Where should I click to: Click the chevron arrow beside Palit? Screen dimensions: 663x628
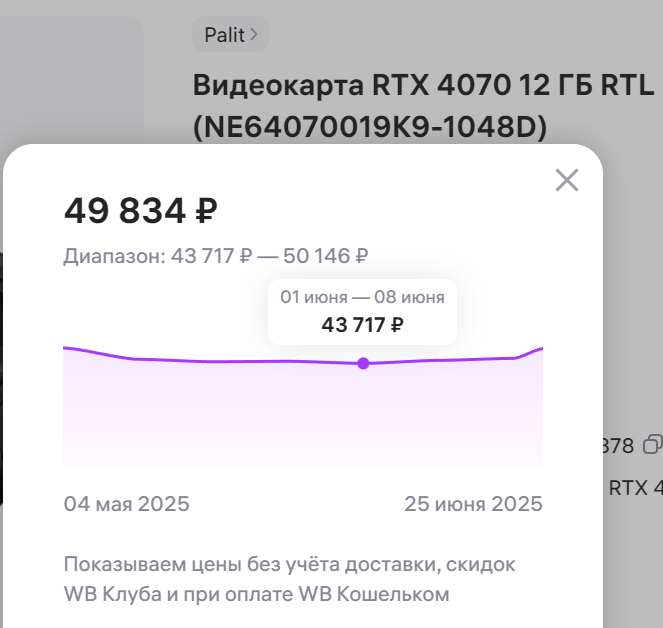click(254, 34)
